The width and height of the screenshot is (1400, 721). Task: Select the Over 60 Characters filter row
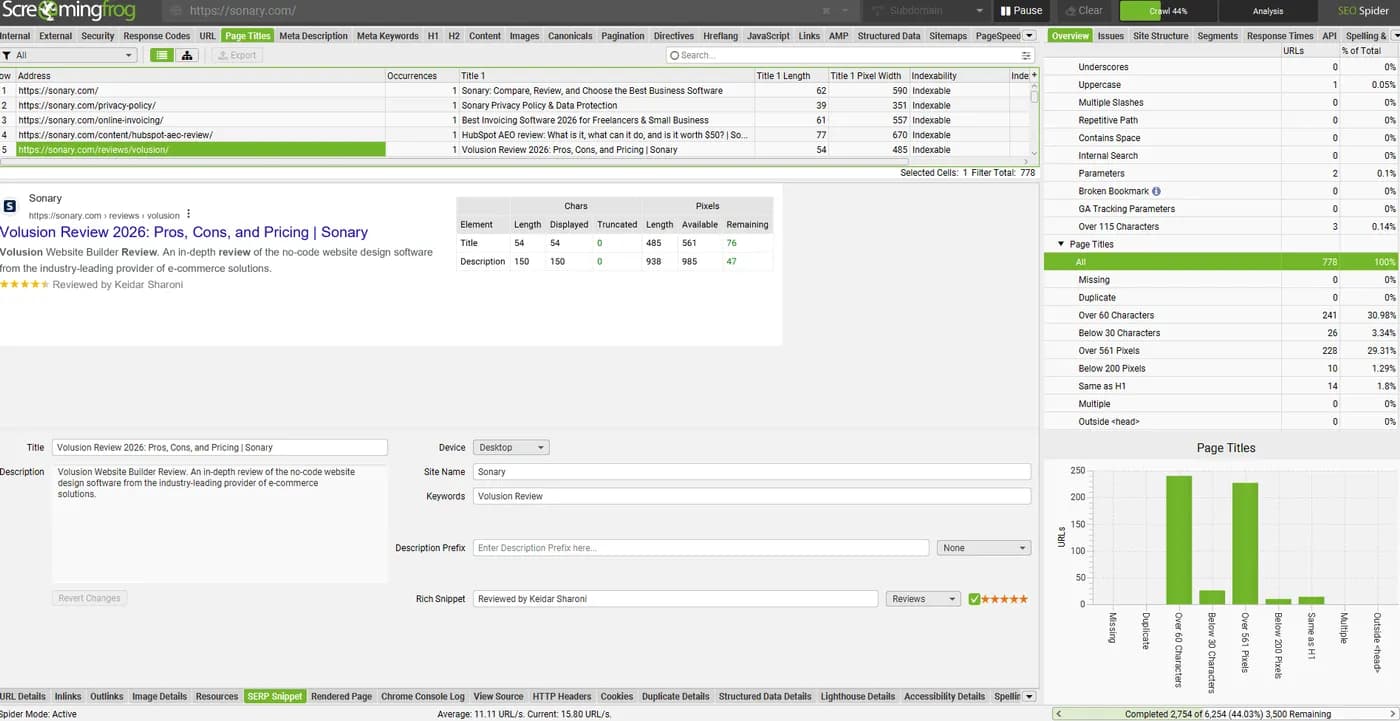(1220, 315)
